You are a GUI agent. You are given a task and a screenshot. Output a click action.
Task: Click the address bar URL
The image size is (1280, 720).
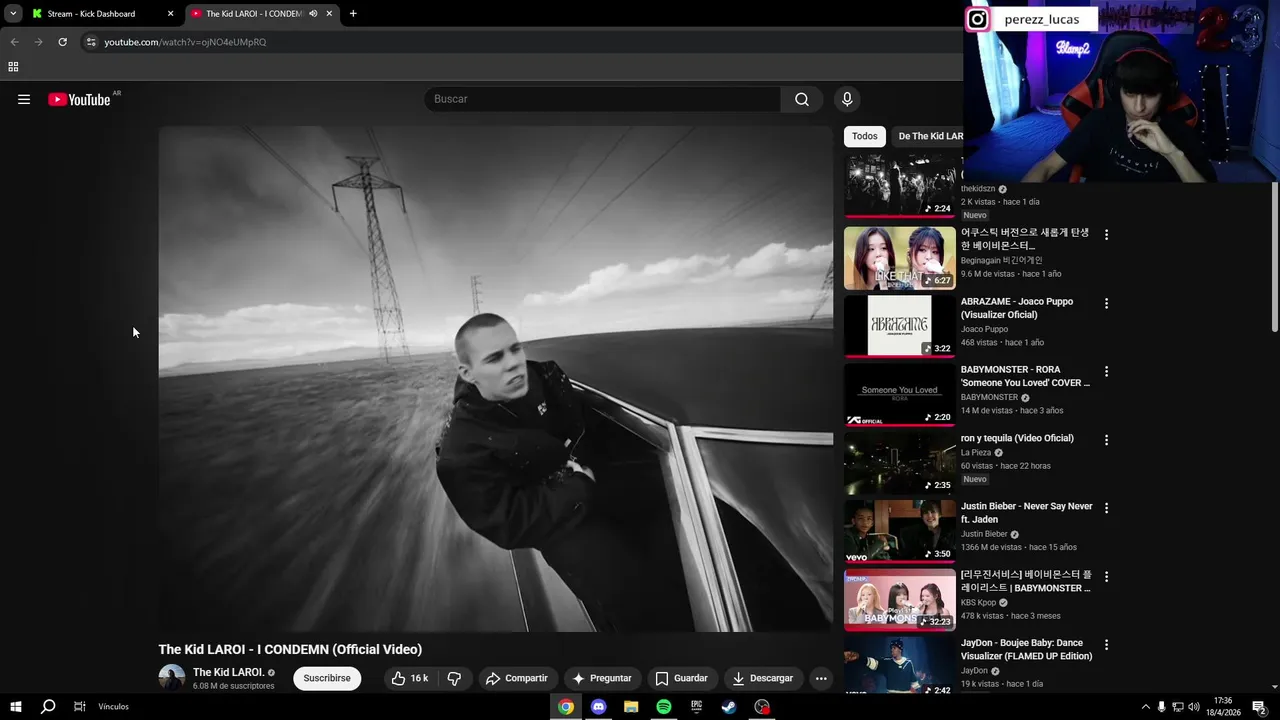click(185, 42)
